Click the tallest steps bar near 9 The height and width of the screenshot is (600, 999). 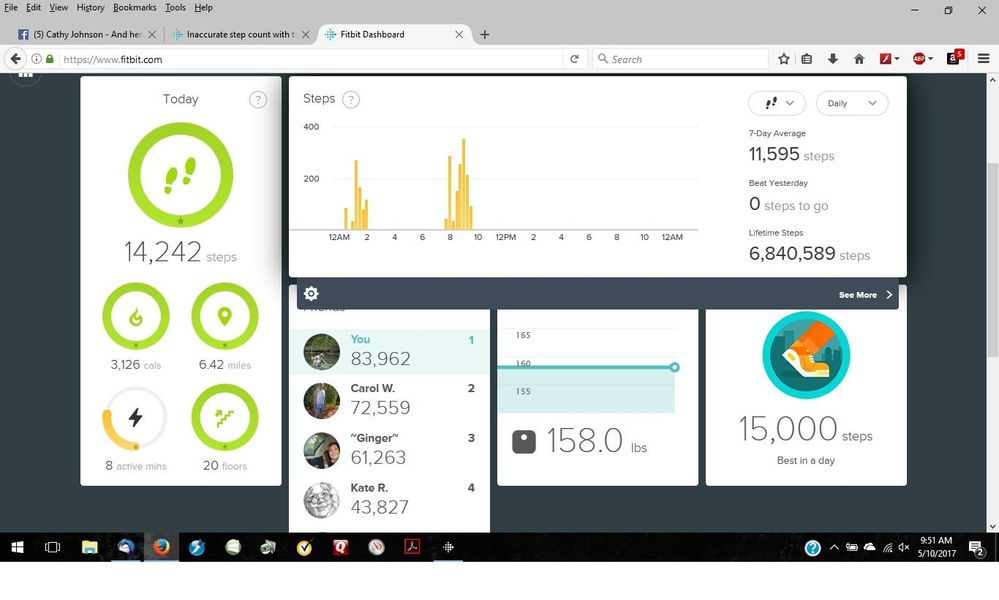point(463,184)
